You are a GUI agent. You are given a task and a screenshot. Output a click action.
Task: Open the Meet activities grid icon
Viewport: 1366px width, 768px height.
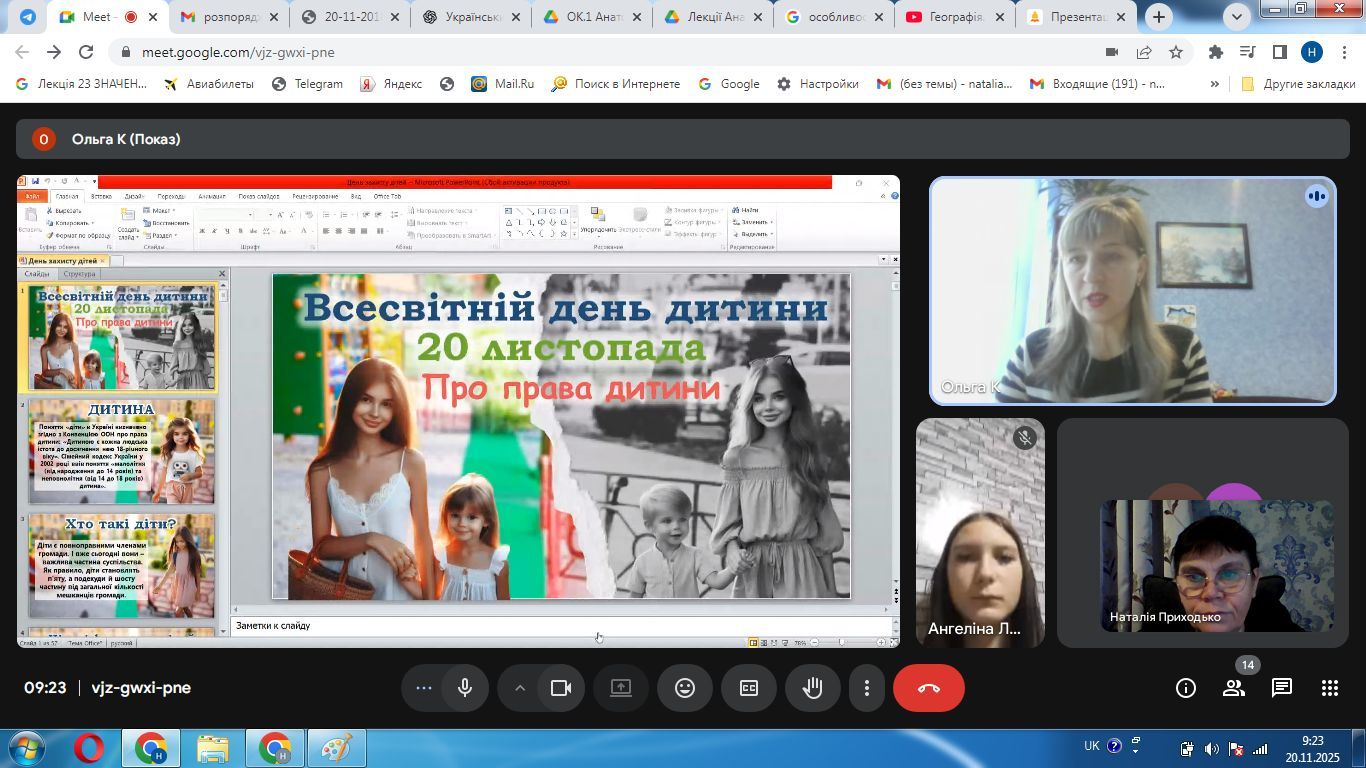click(1330, 688)
